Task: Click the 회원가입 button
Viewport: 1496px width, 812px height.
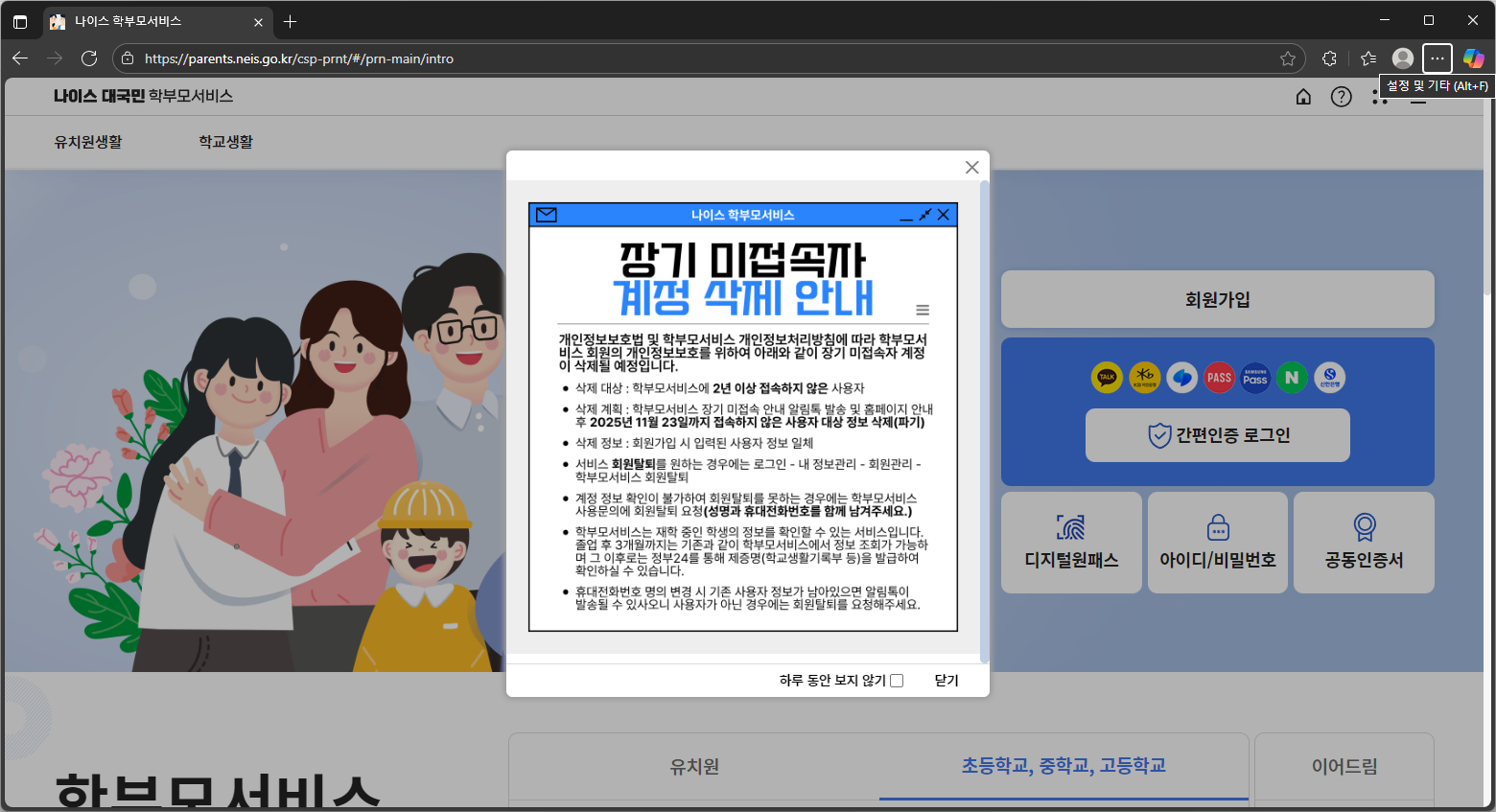Action: (1217, 299)
